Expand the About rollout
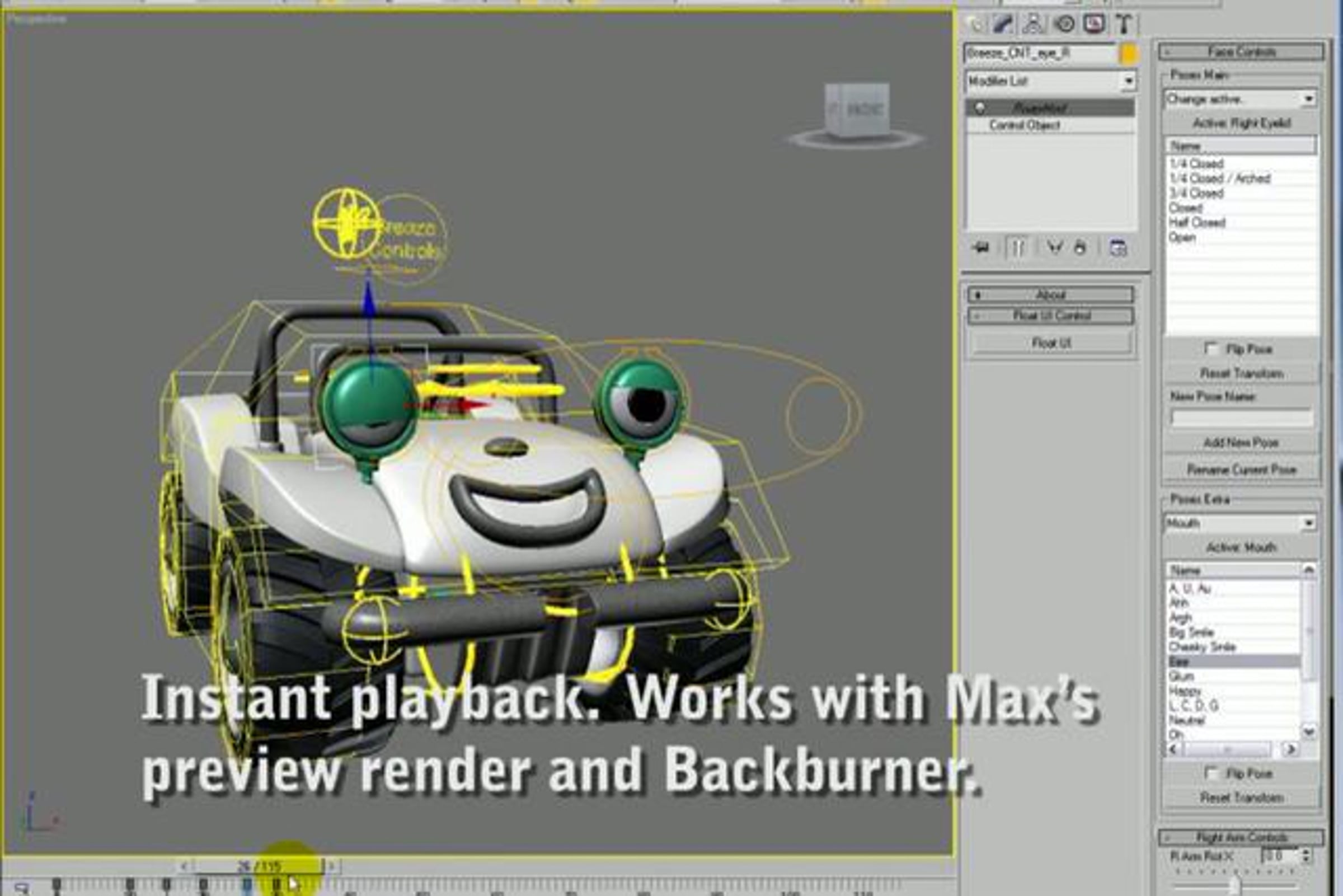Viewport: 1343px width, 896px height. point(1050,295)
